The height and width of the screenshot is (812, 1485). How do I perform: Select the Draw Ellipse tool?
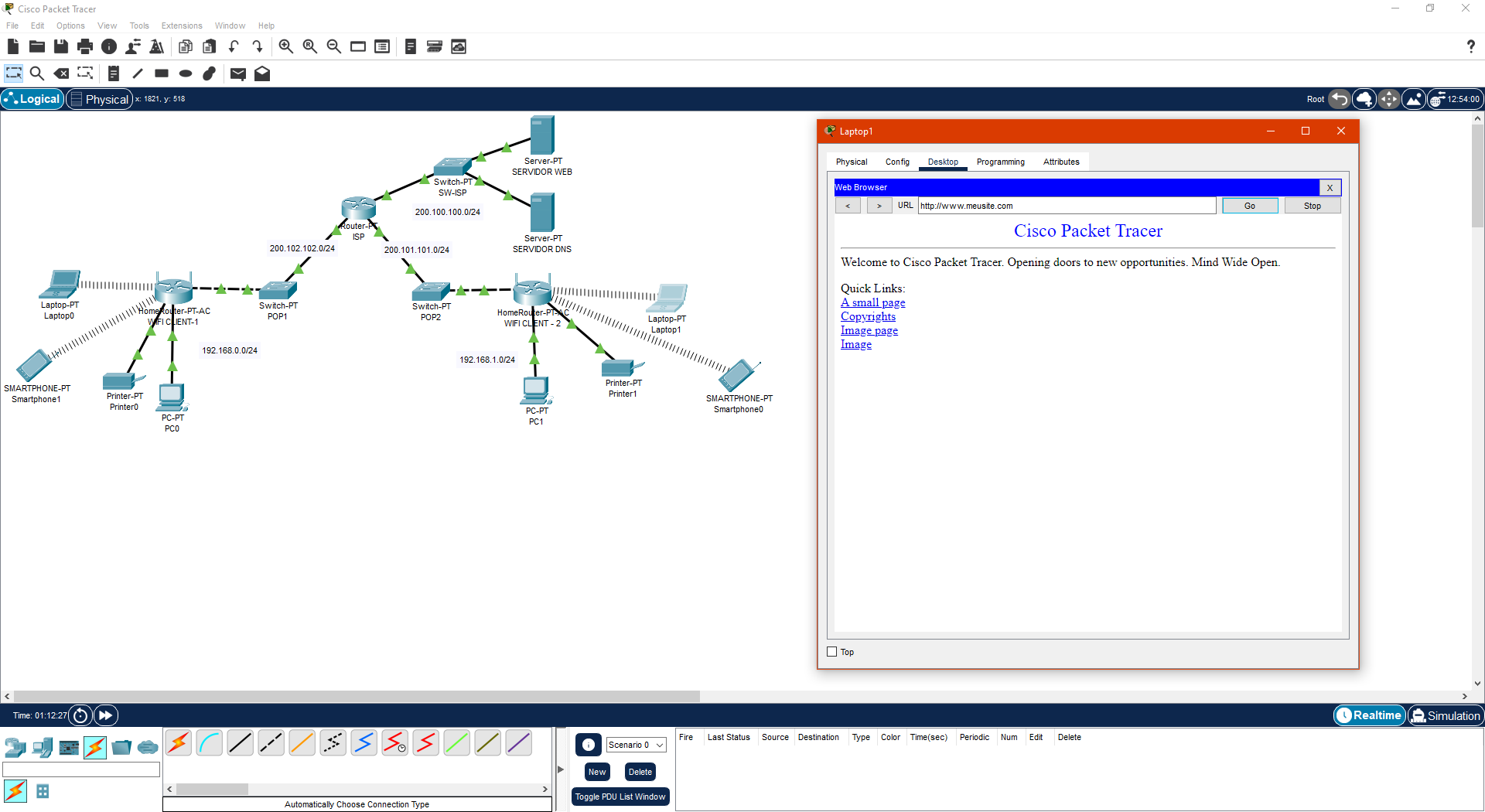click(186, 73)
